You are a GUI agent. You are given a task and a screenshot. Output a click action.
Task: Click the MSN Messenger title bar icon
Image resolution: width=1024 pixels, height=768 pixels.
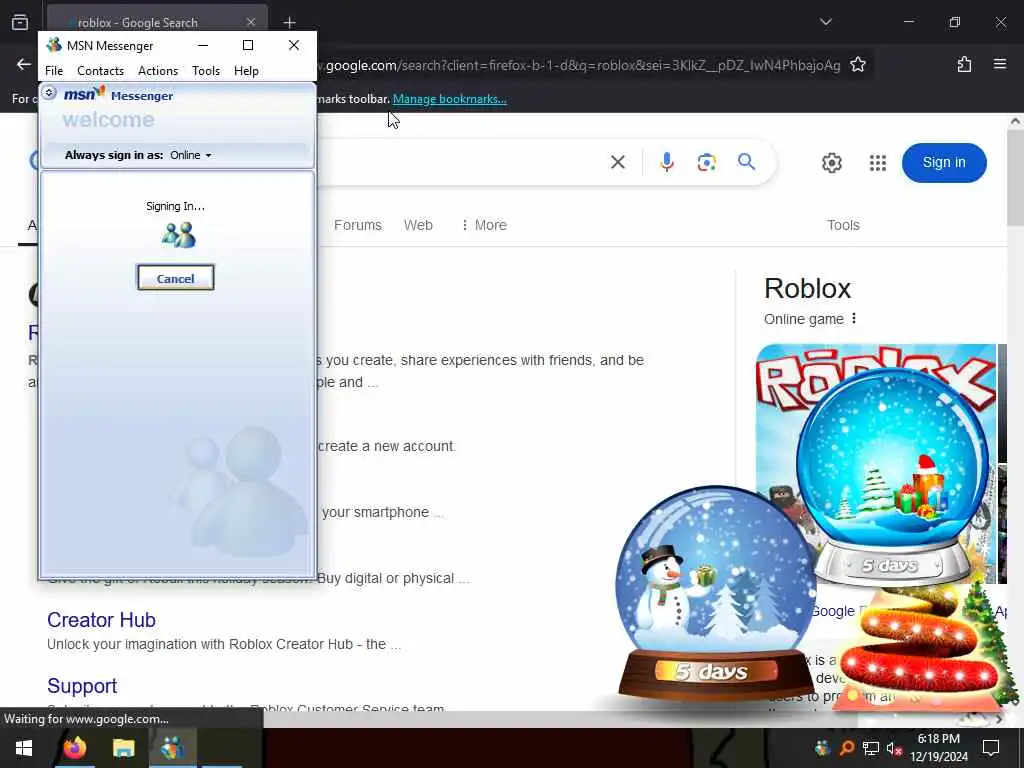[54, 45]
